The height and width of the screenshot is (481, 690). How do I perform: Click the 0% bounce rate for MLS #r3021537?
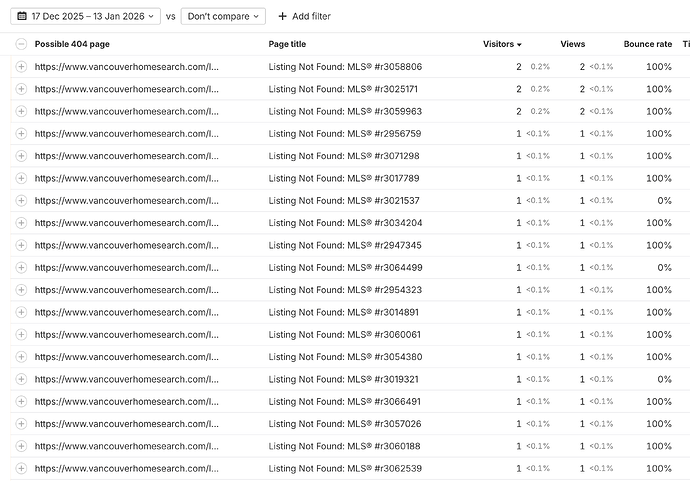point(664,201)
